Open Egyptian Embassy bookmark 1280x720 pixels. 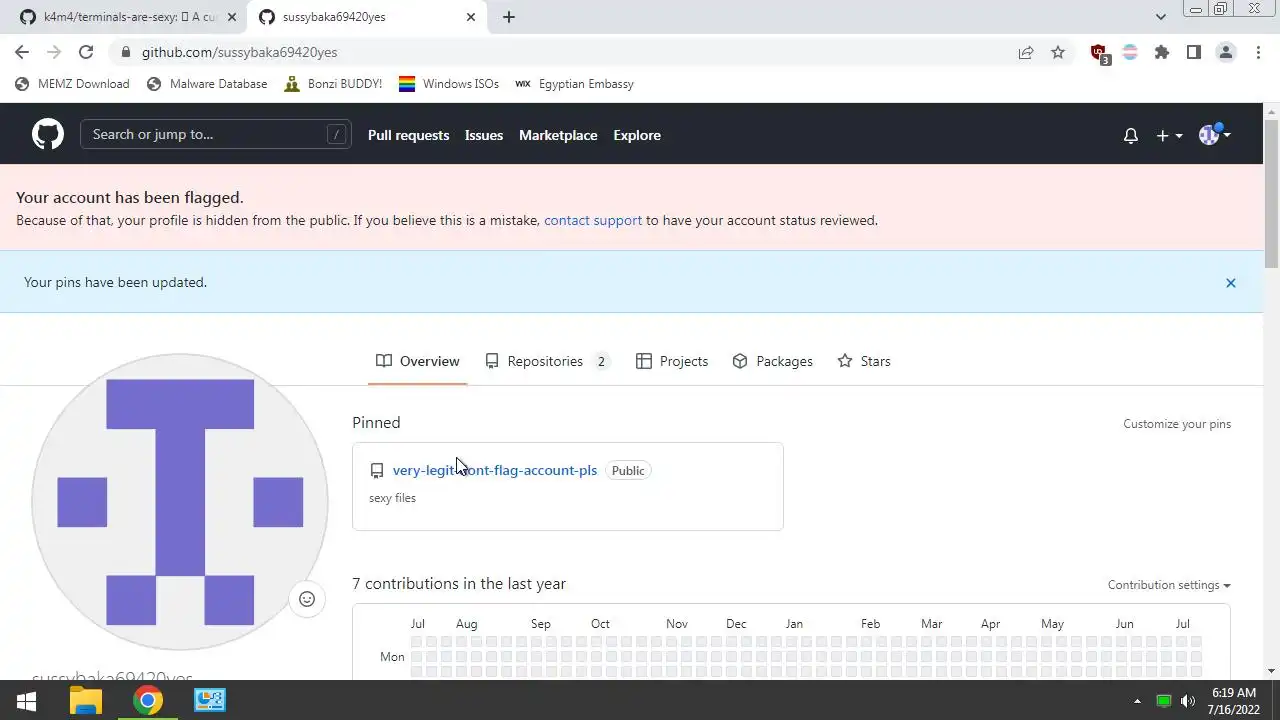(574, 84)
